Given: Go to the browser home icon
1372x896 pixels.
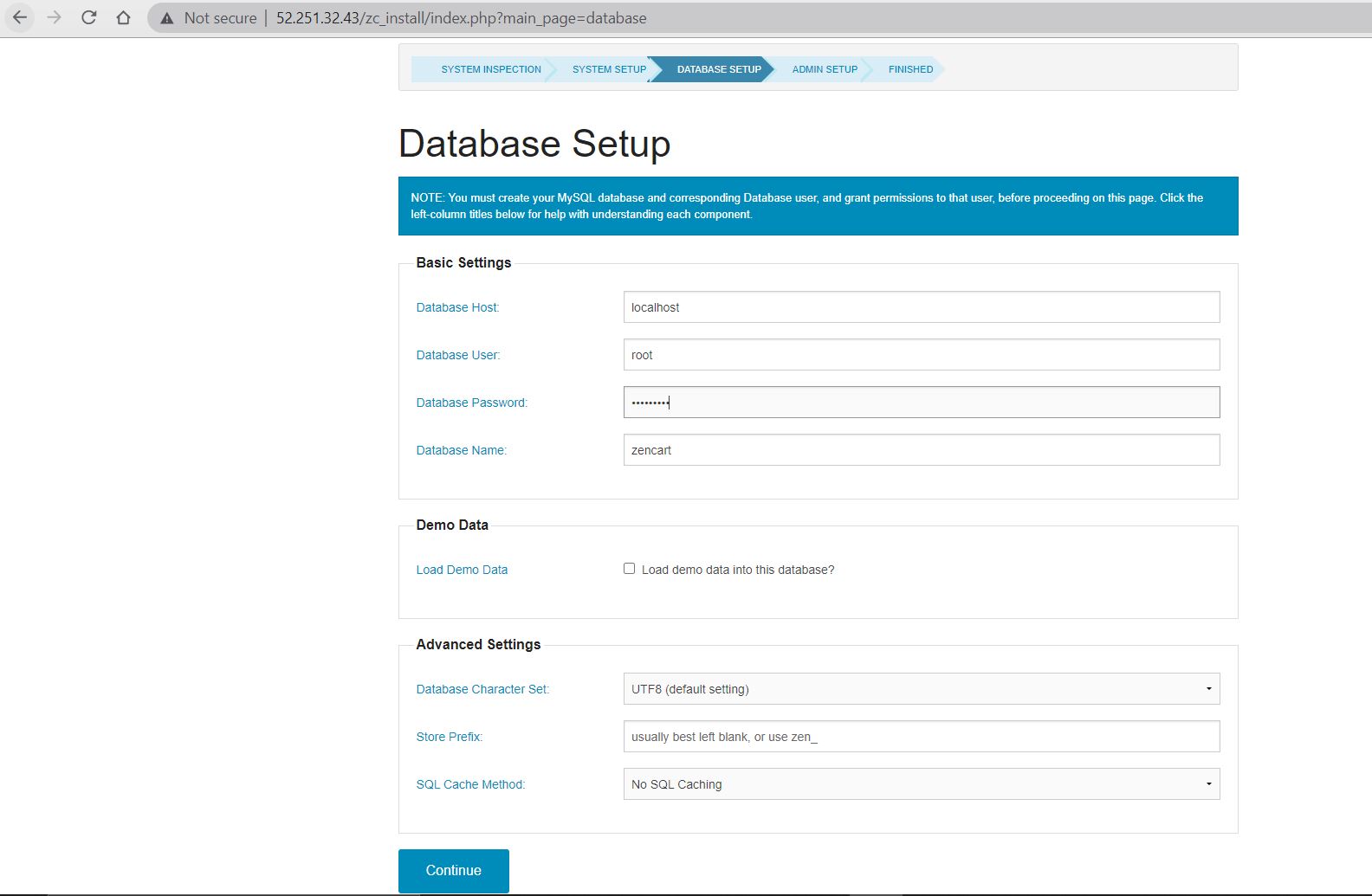Looking at the screenshot, I should tap(124, 17).
